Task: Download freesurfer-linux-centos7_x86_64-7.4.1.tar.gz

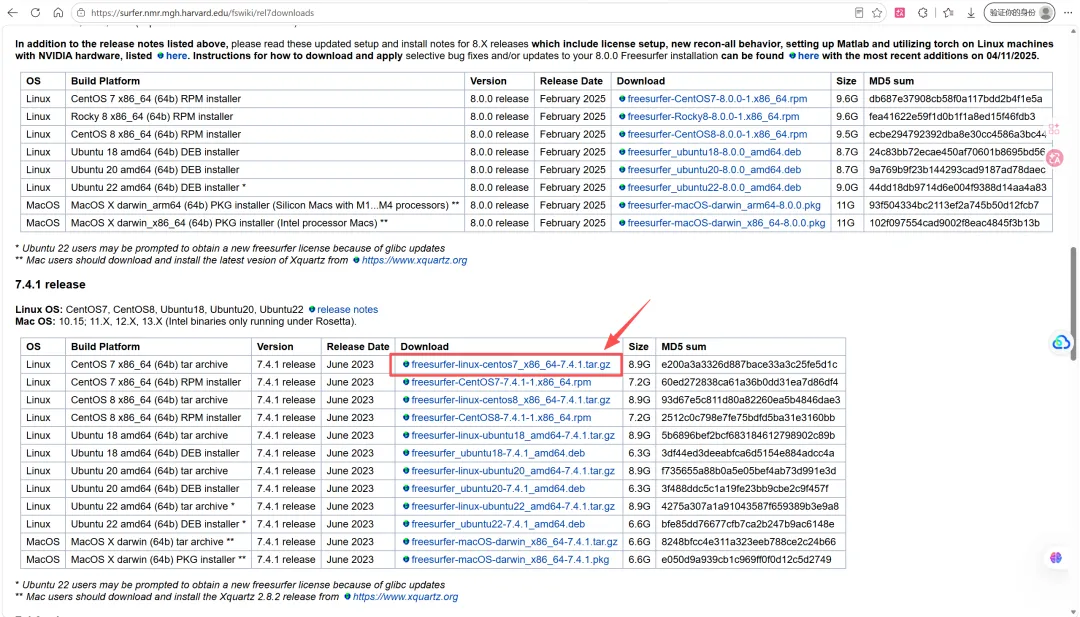Action: click(510, 364)
